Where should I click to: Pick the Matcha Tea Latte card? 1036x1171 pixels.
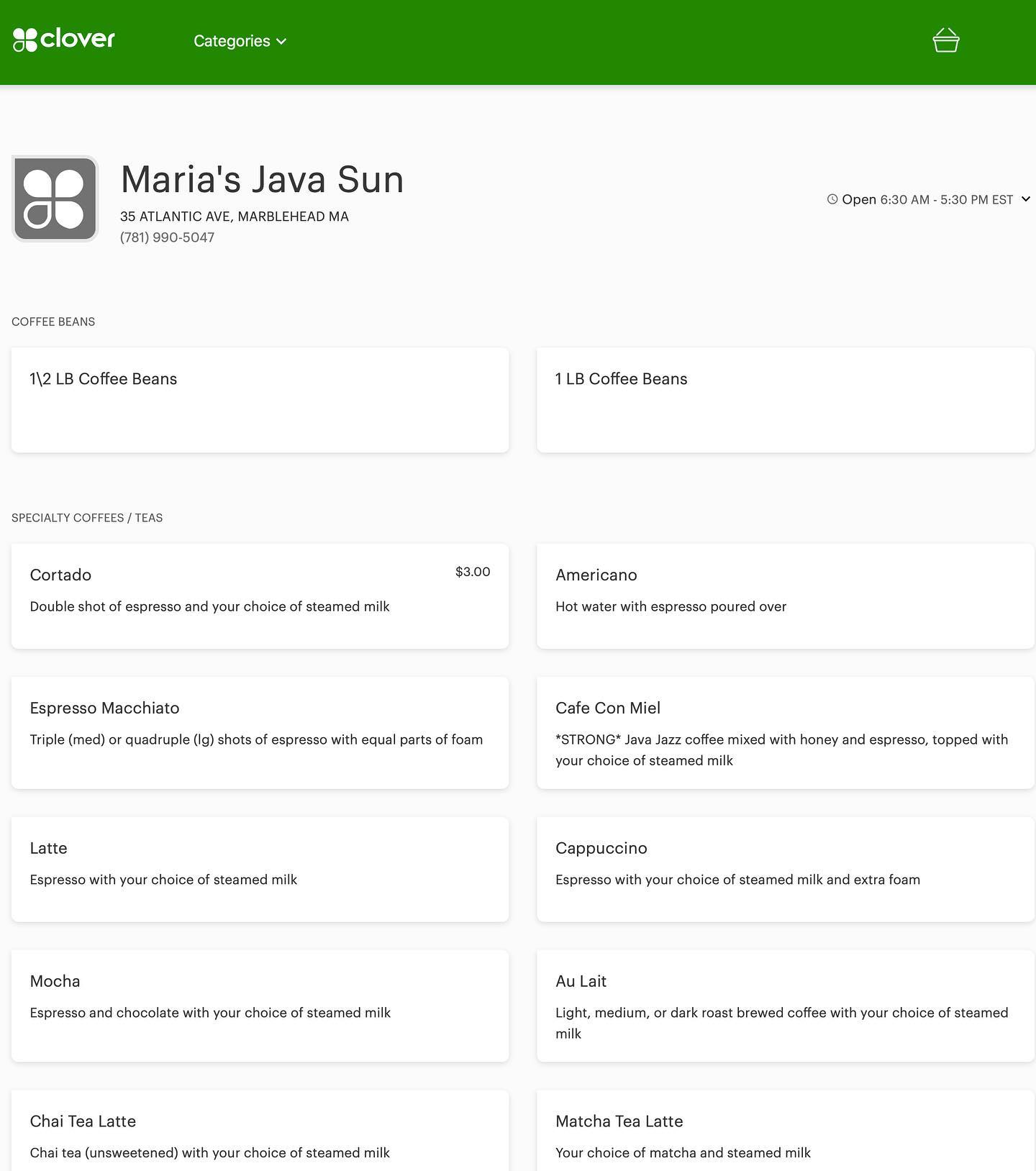click(785, 1133)
